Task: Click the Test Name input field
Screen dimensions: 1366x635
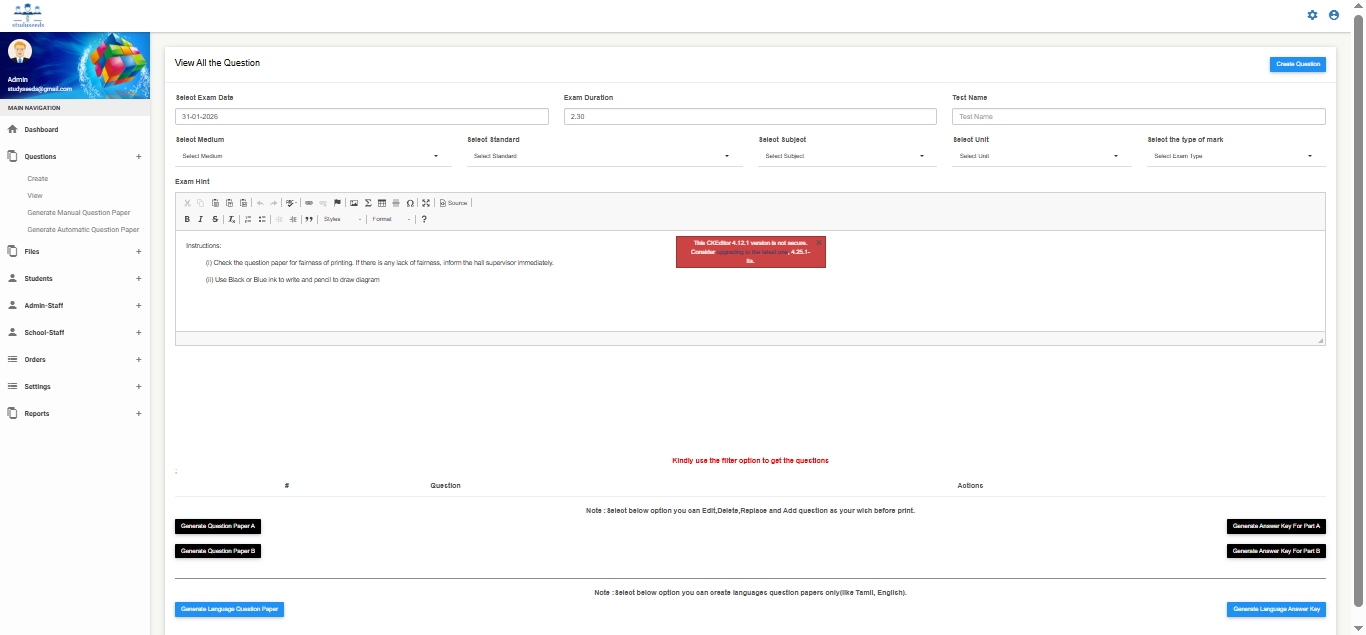Action: point(1138,117)
